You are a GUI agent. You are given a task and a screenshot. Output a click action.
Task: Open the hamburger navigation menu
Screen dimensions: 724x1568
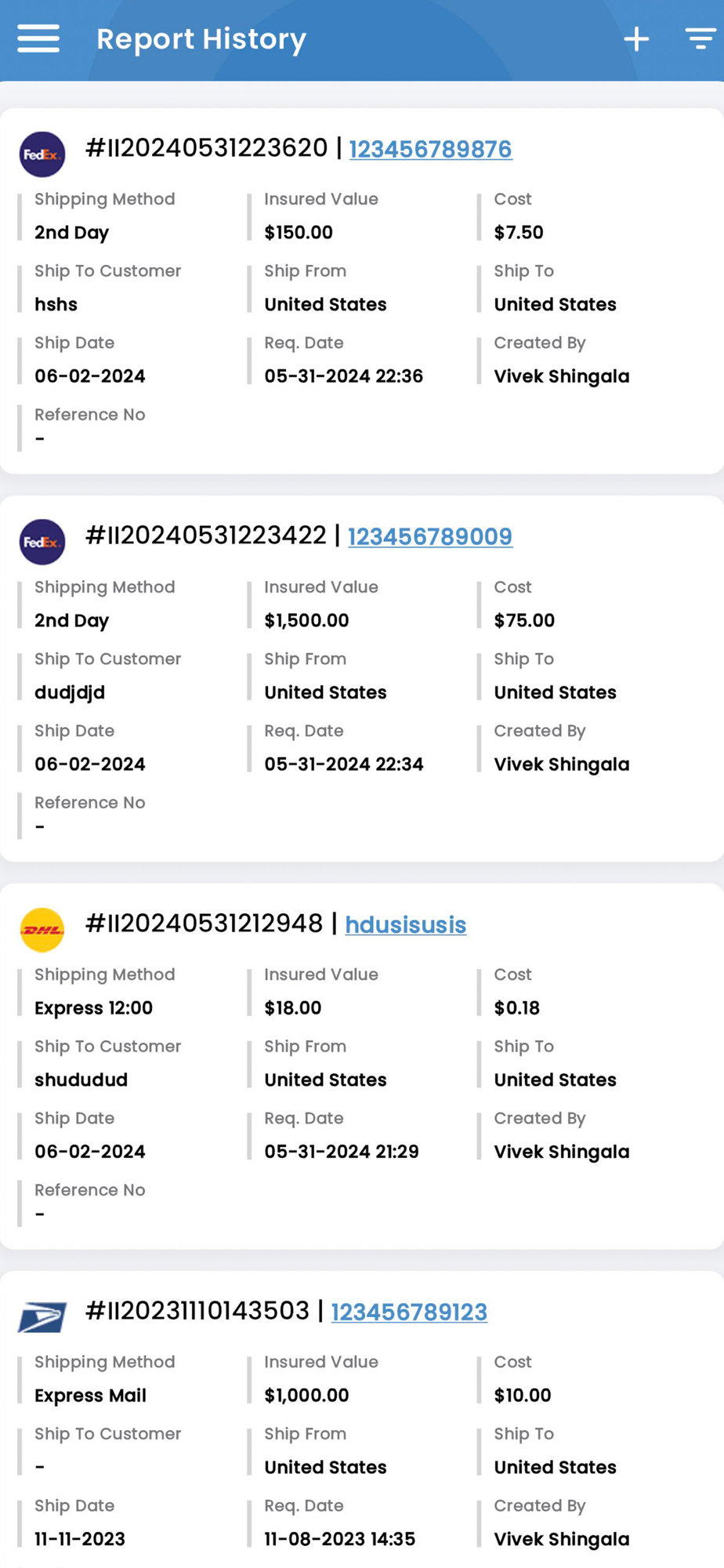(x=38, y=38)
